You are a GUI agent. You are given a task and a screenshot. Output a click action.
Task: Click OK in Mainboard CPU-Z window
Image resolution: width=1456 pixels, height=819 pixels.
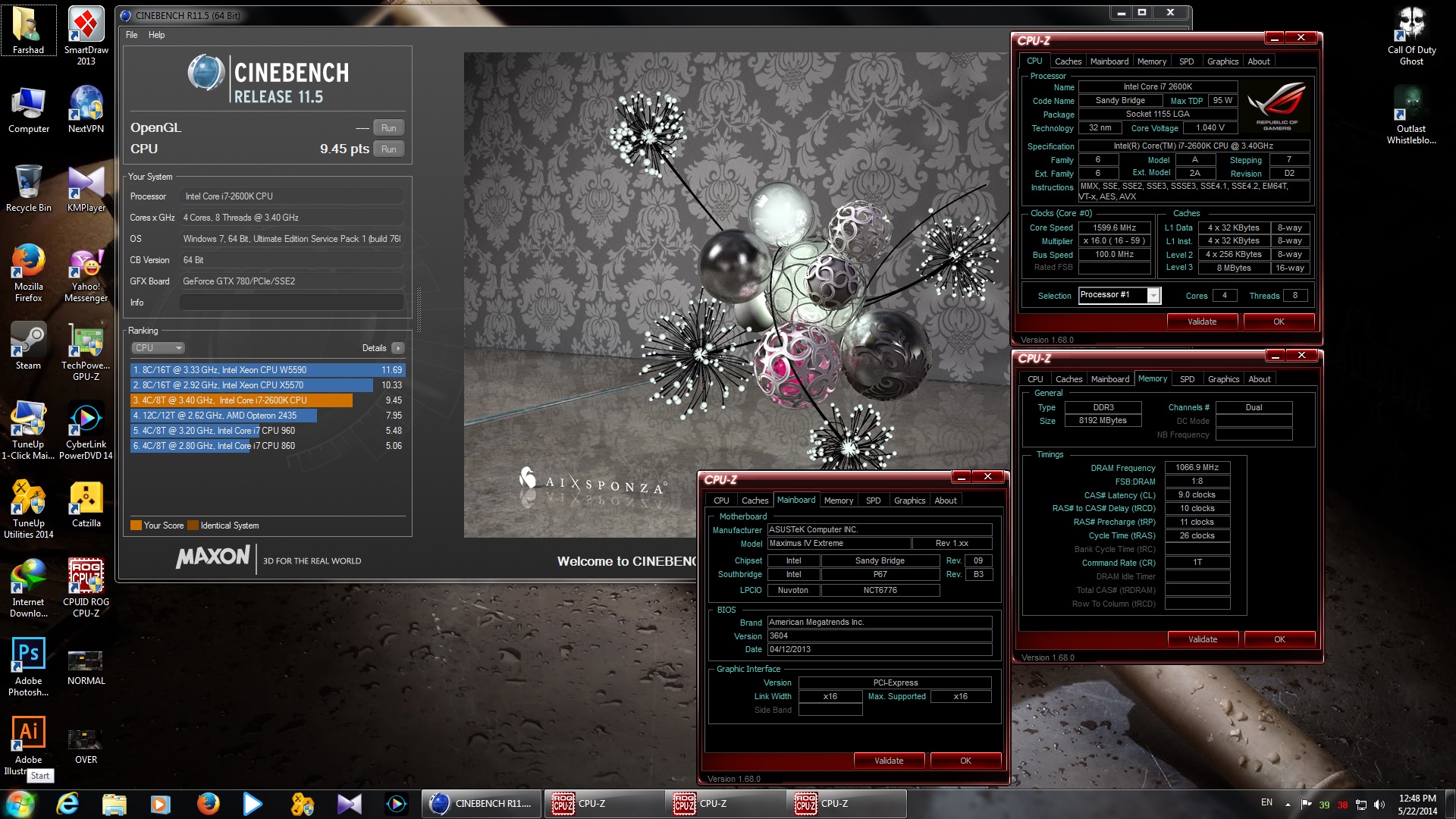pyautogui.click(x=965, y=761)
